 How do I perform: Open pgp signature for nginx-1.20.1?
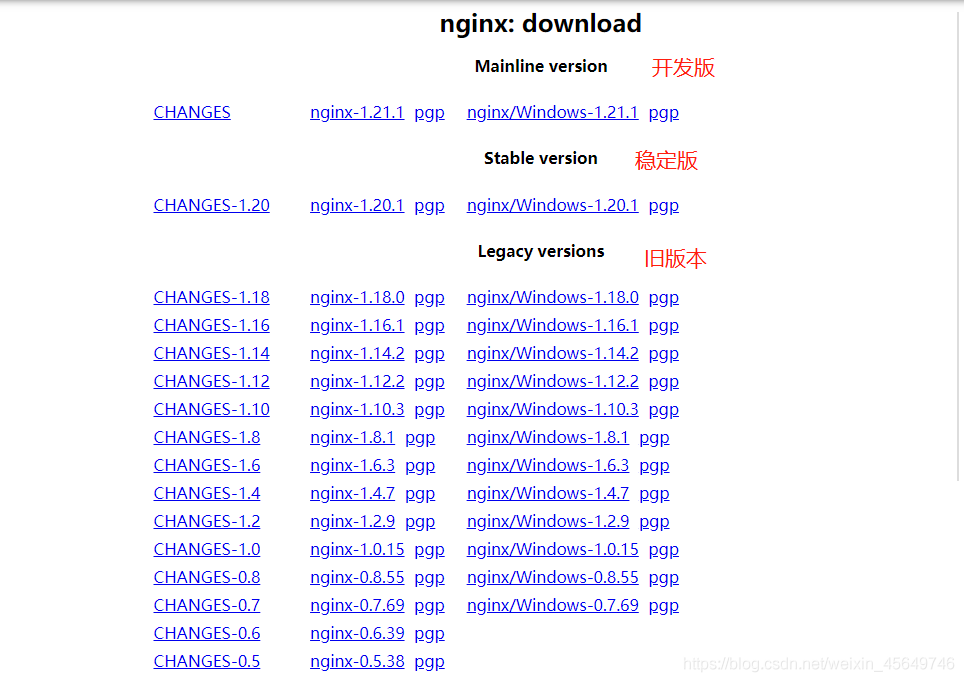429,206
